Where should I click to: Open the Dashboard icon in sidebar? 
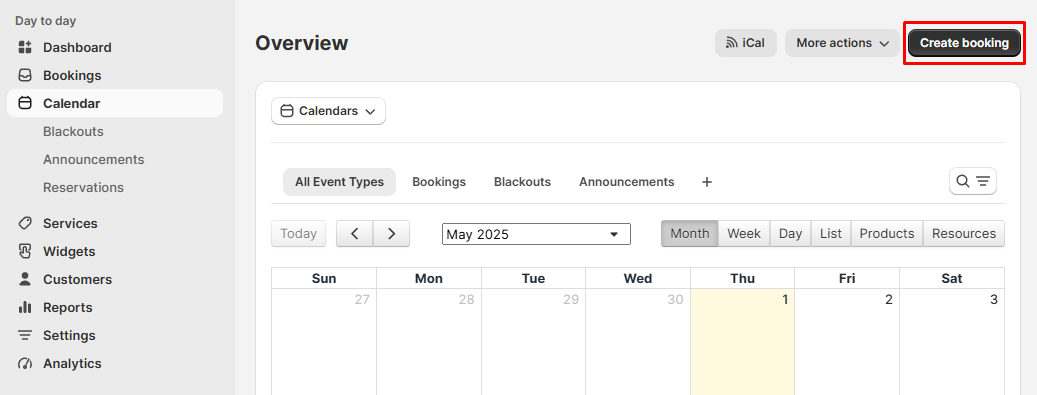(25, 48)
